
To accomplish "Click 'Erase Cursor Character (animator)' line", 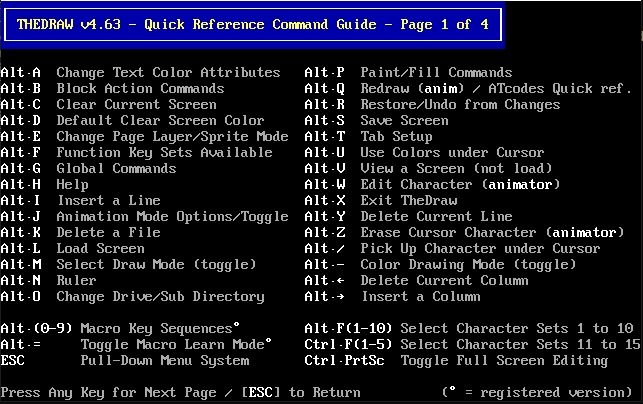I will pos(492,233).
